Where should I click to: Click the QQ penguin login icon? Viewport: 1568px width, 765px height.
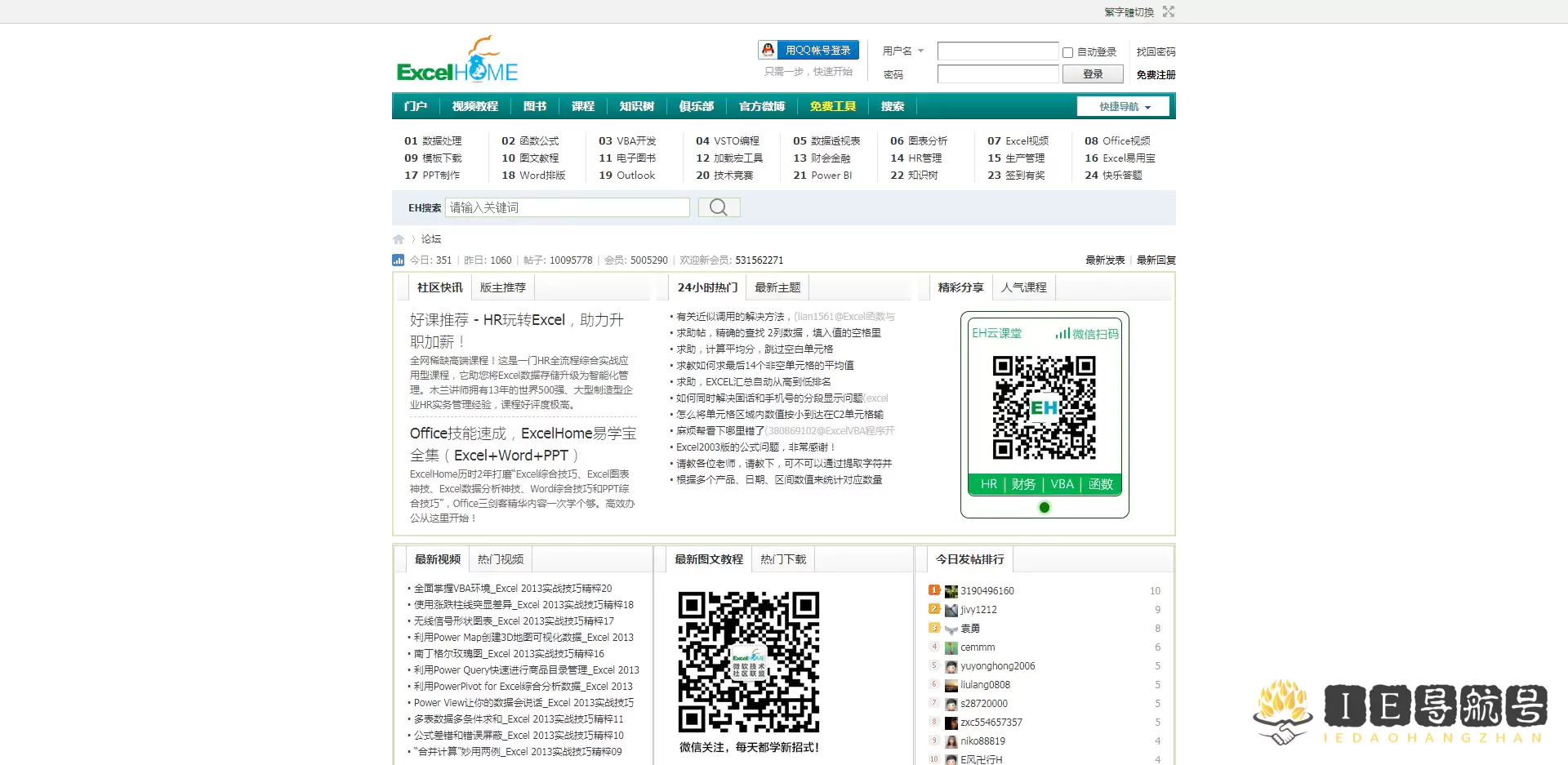tap(768, 50)
